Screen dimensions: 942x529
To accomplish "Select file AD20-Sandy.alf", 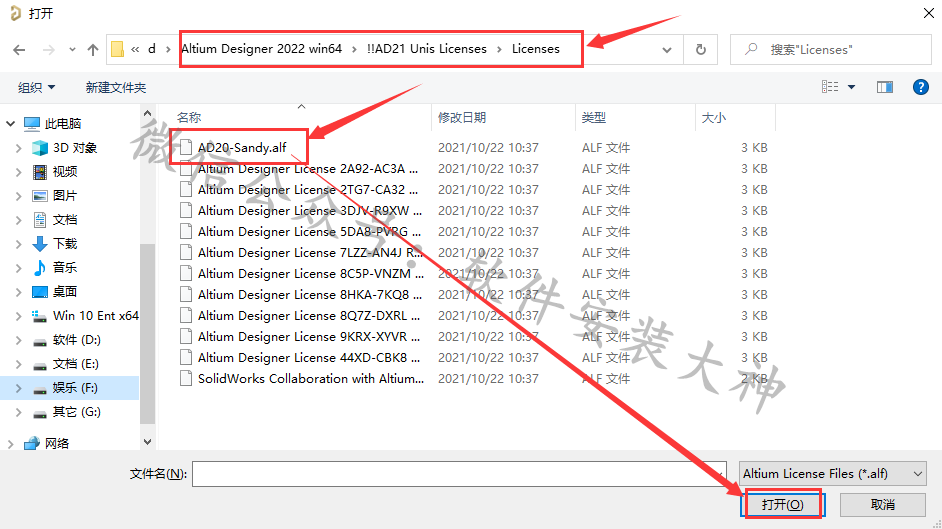I will (242, 148).
